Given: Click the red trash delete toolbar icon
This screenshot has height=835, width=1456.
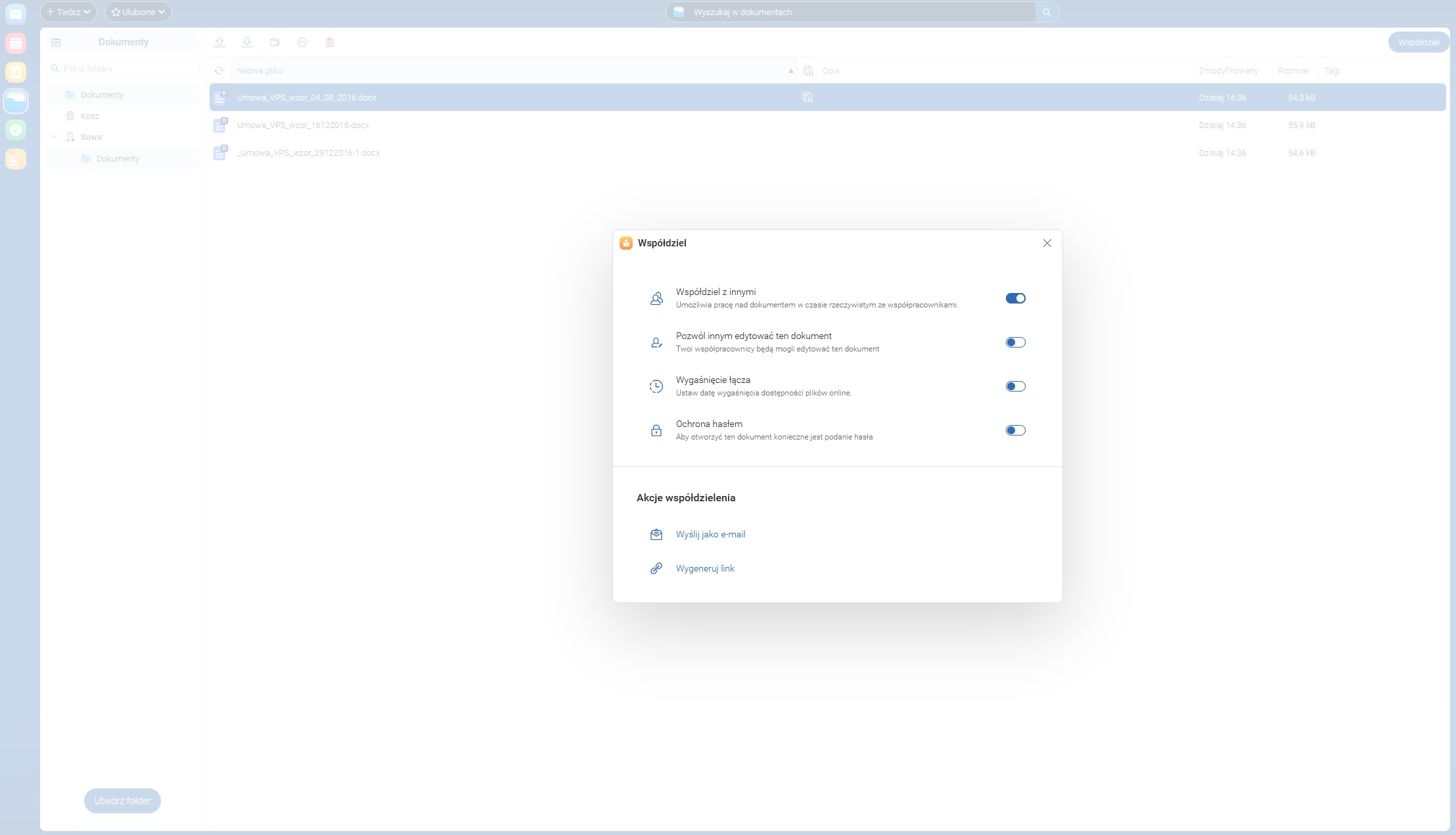Looking at the screenshot, I should tap(330, 42).
